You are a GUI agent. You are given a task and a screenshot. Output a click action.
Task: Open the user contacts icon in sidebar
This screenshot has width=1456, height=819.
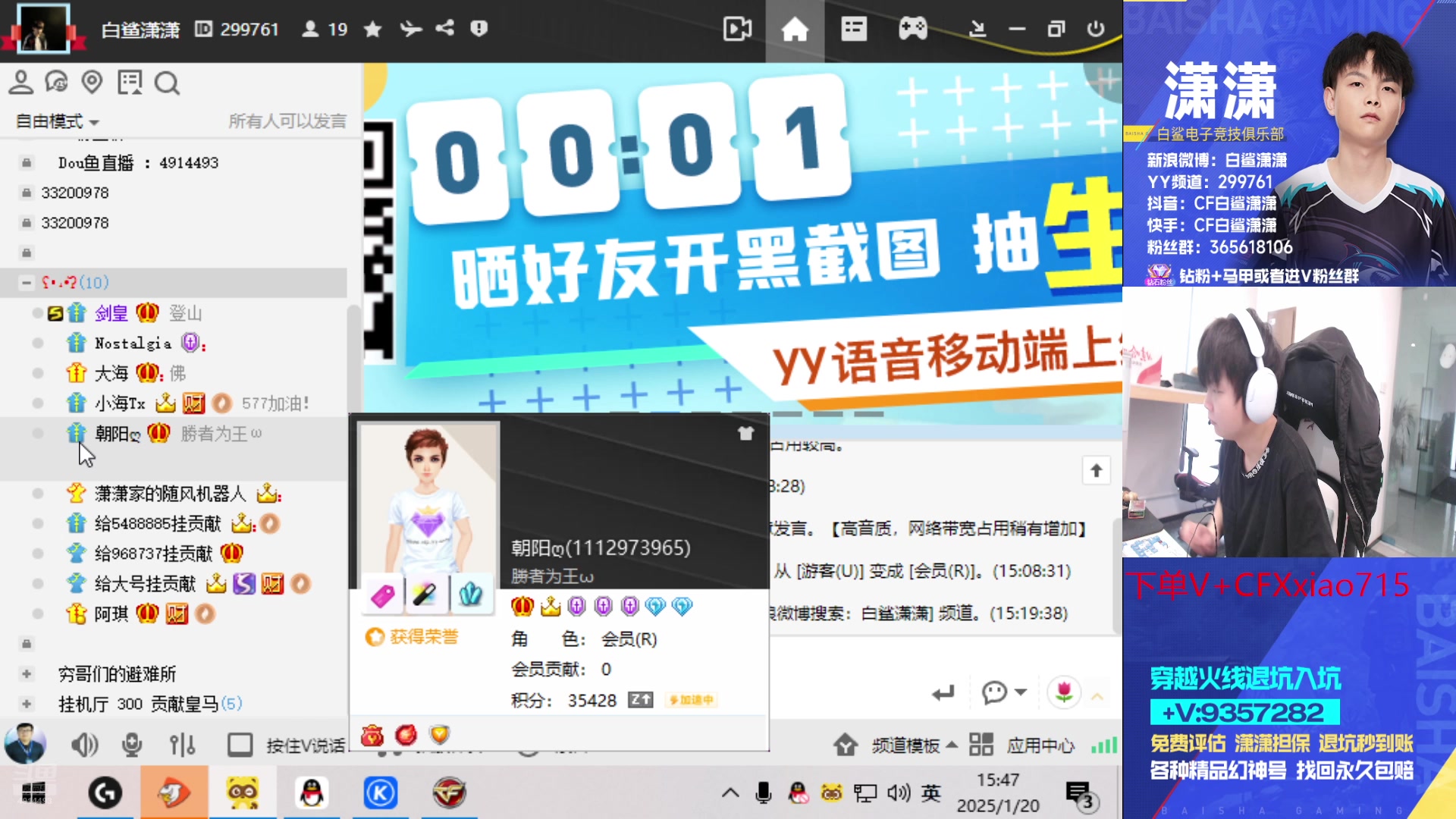tap(20, 82)
